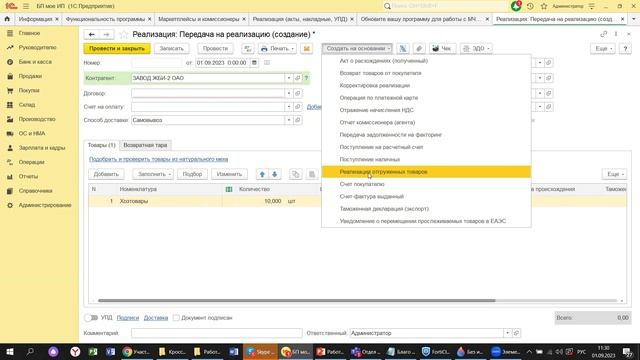Choose Корректировка реализации menu item
The height and width of the screenshot is (360, 640).
coord(426,86)
